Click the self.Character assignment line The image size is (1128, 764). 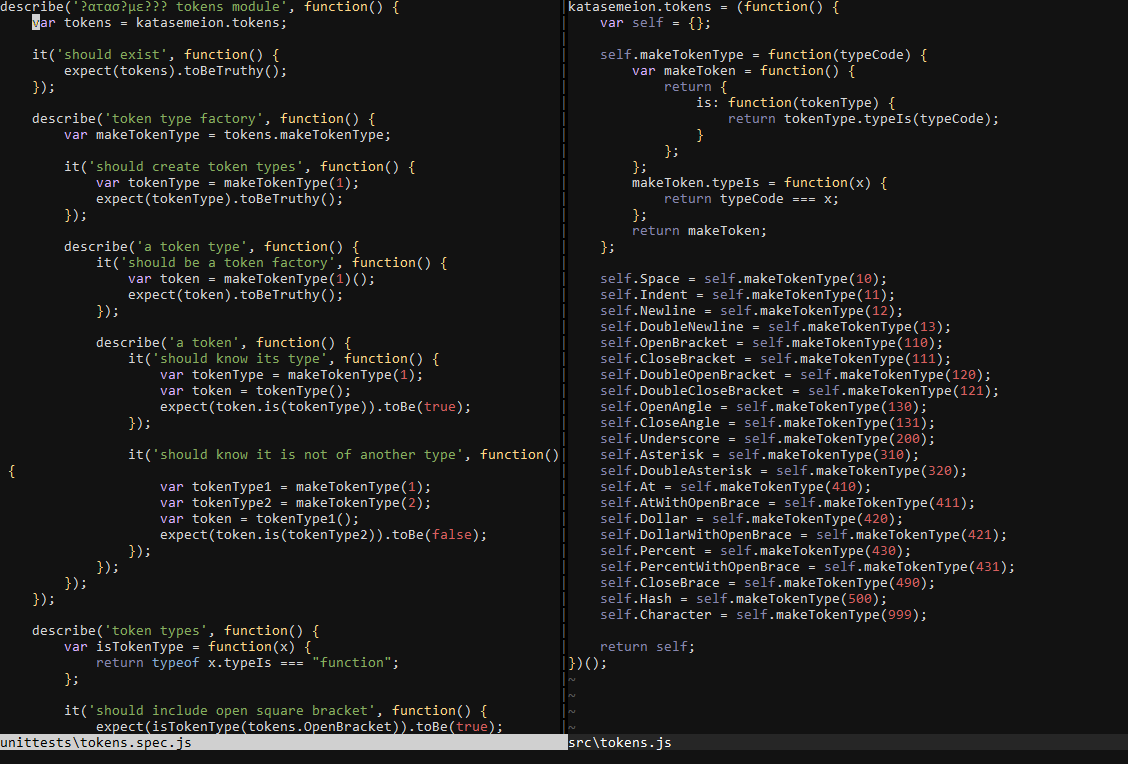tap(763, 614)
